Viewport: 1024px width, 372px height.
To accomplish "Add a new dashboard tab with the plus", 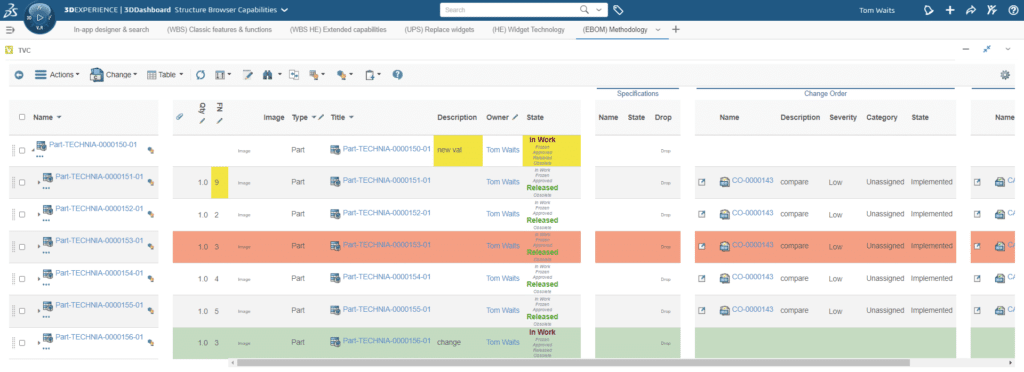I will pos(676,29).
